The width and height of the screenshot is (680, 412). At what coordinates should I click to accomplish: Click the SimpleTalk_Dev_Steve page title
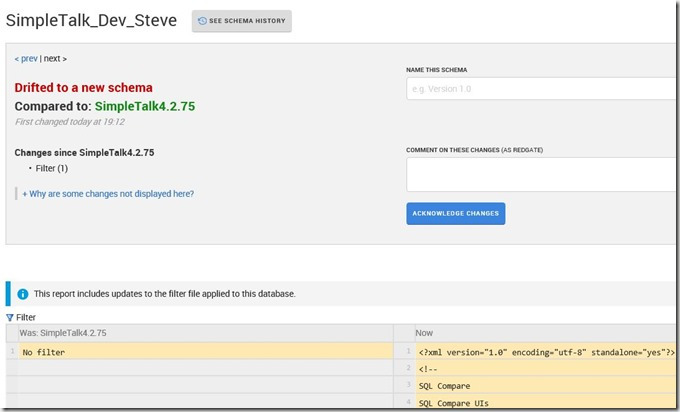92,21
